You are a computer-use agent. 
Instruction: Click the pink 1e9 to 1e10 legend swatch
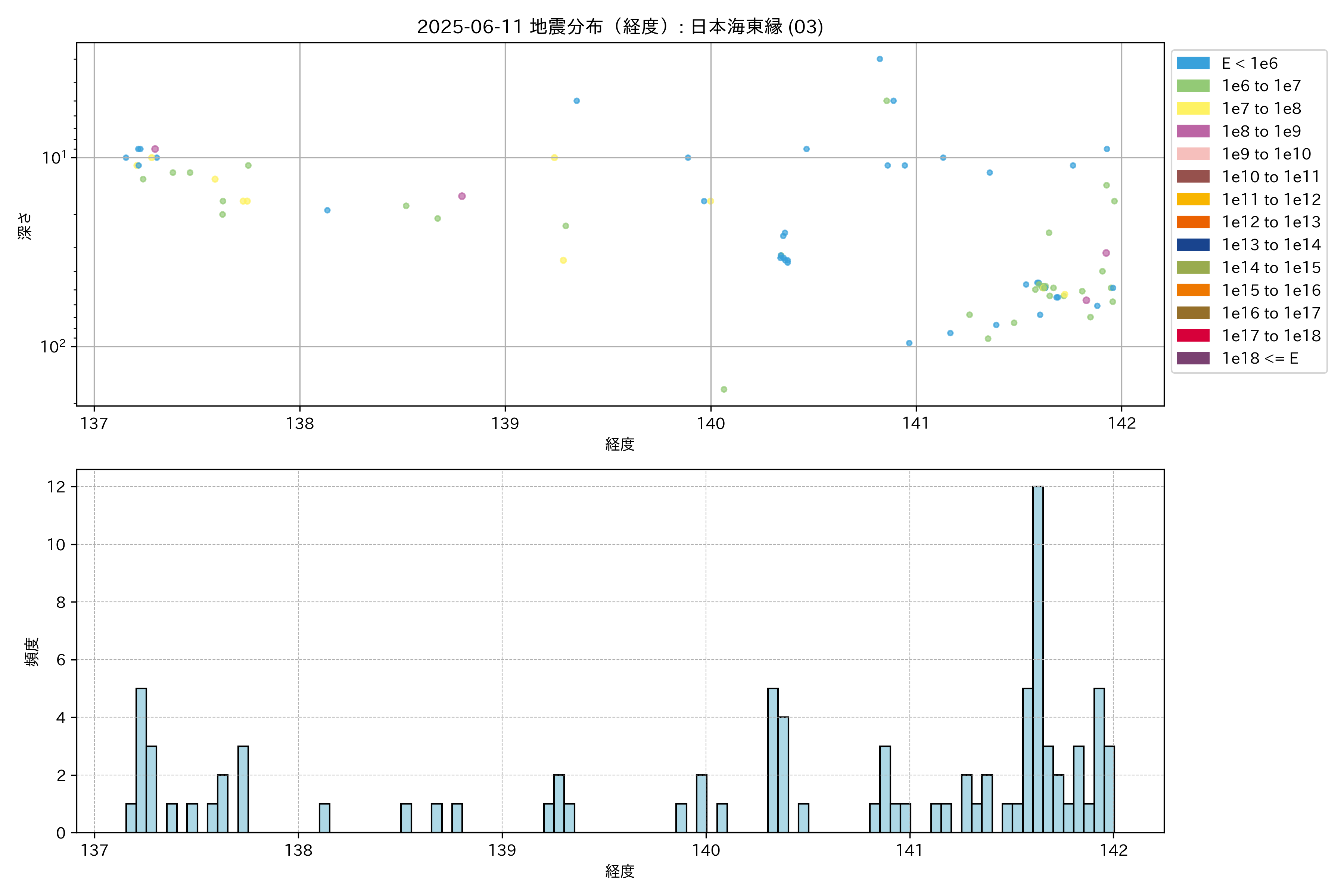1193,154
